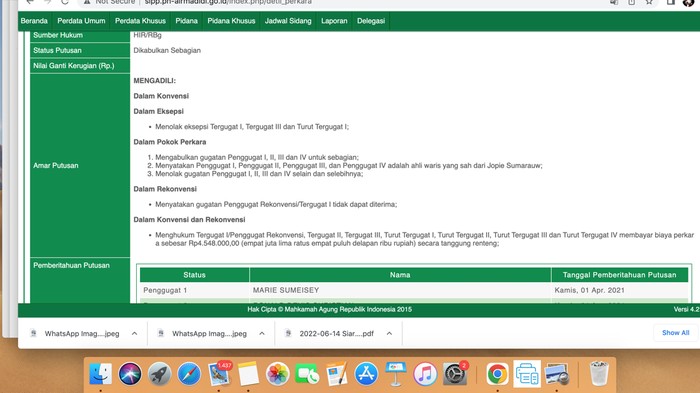Open the Perdata Khusus menu
The height and width of the screenshot is (393, 700).
click(x=140, y=21)
